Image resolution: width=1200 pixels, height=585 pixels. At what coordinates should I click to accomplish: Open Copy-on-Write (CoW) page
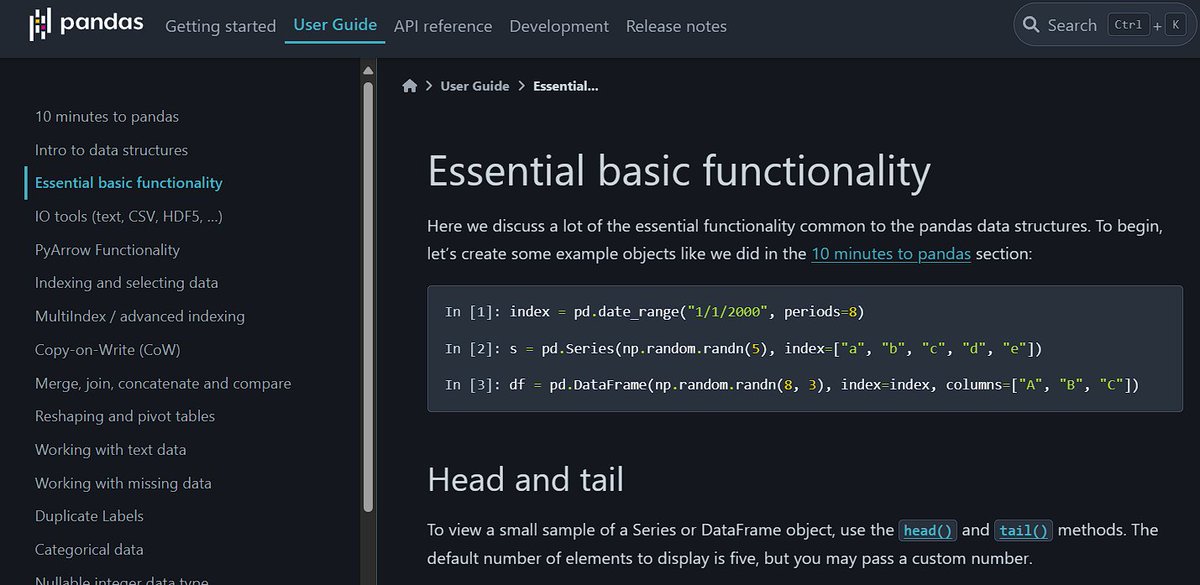(107, 350)
